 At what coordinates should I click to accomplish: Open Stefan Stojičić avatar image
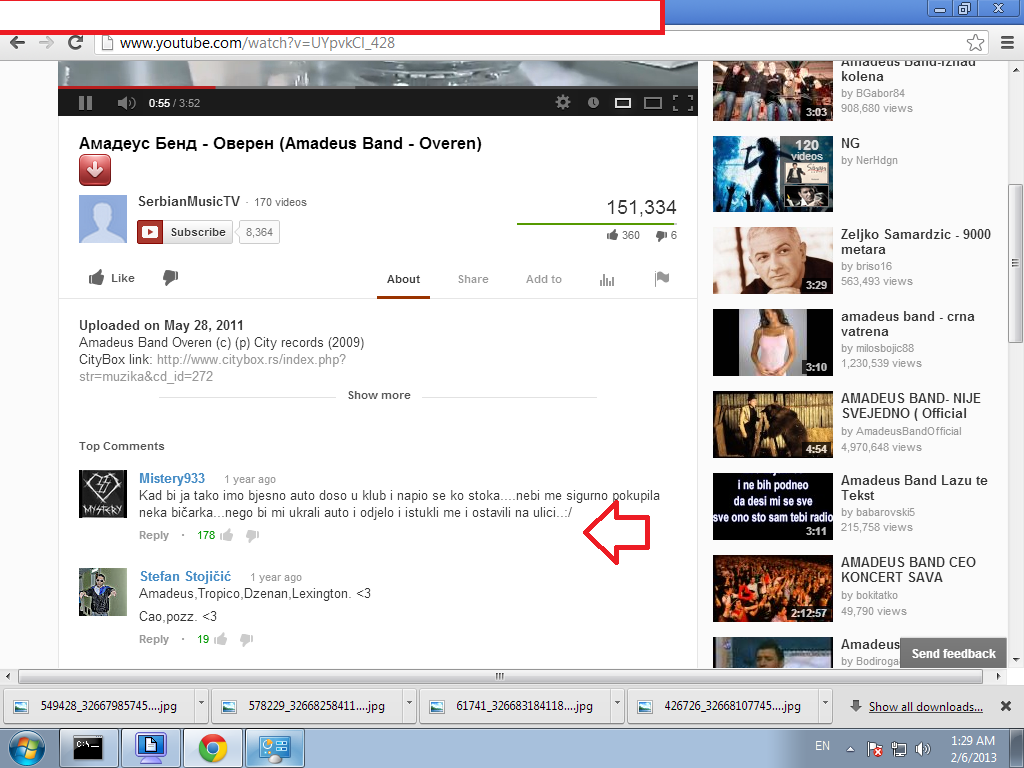pos(103,592)
